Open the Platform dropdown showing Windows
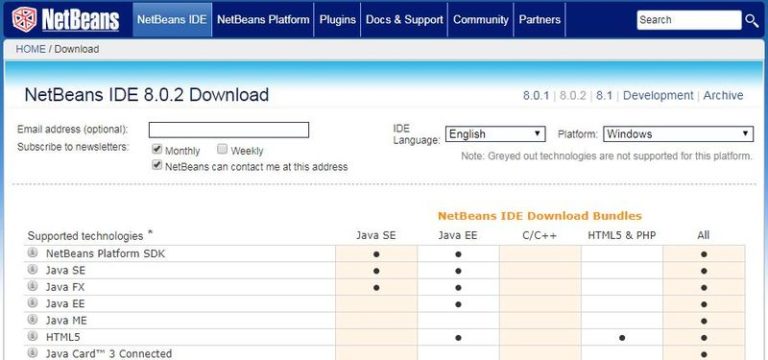 678,134
